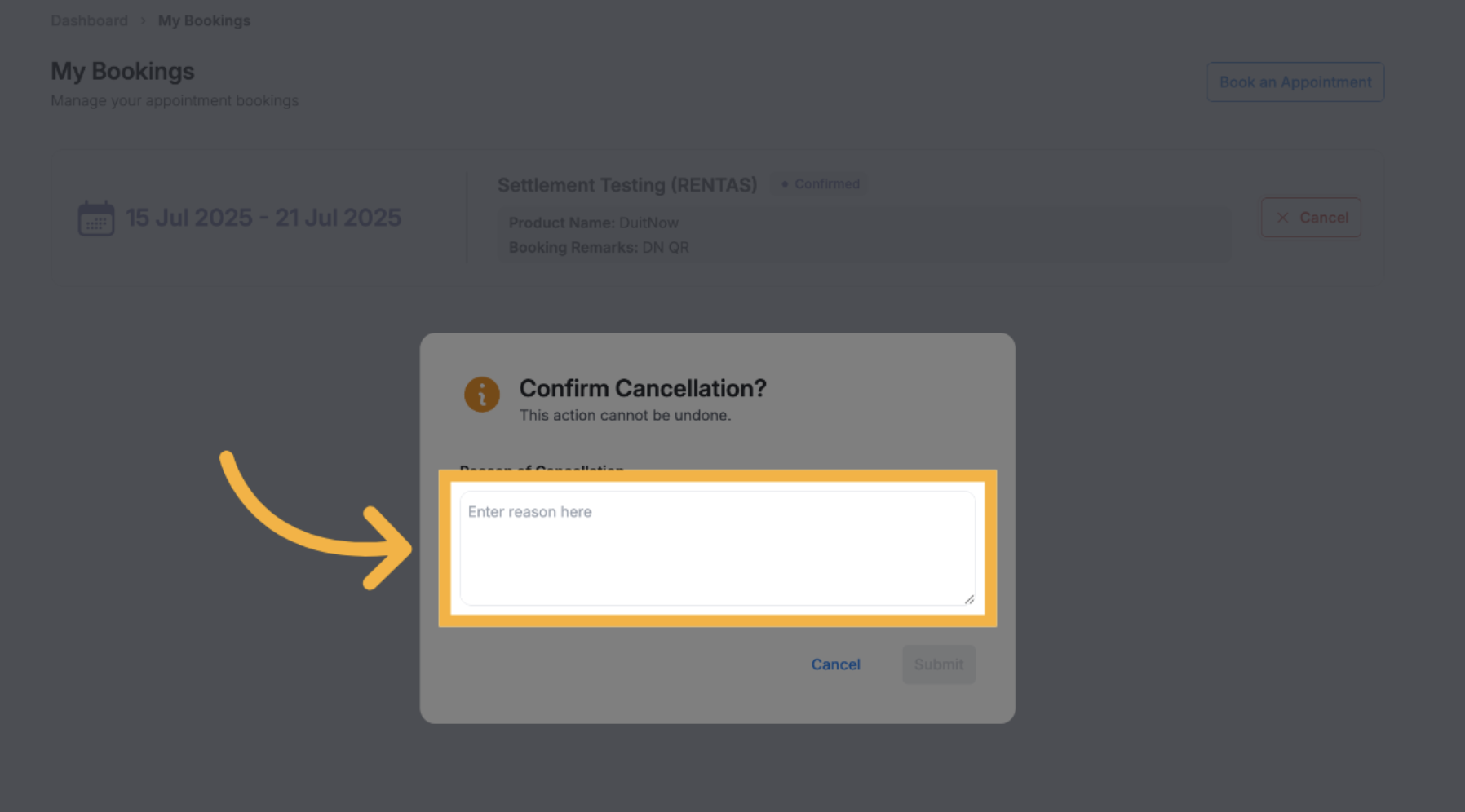Click the breadcrumb chevron separator
Image resolution: width=1465 pixels, height=812 pixels.
pos(143,20)
